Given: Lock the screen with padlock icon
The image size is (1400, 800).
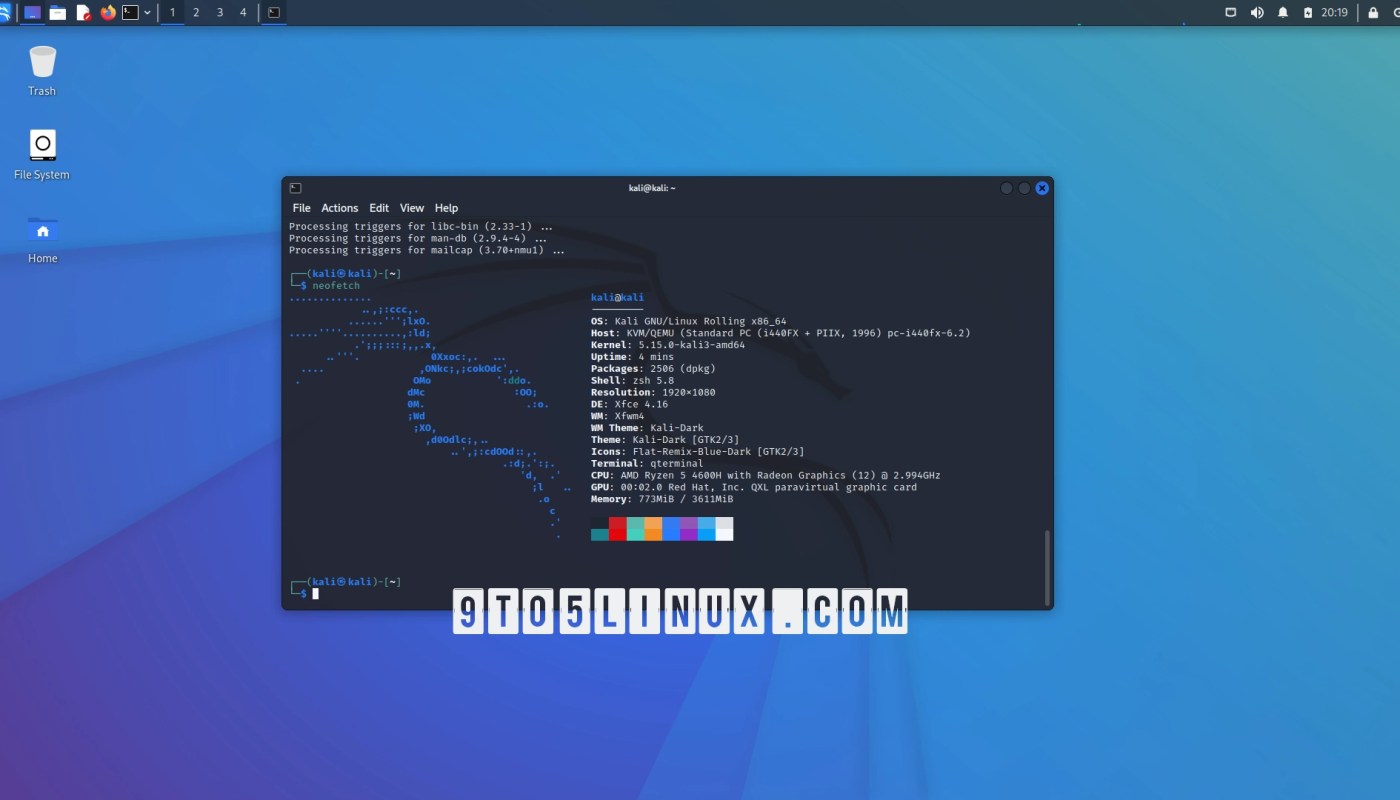Looking at the screenshot, I should pos(1373,13).
